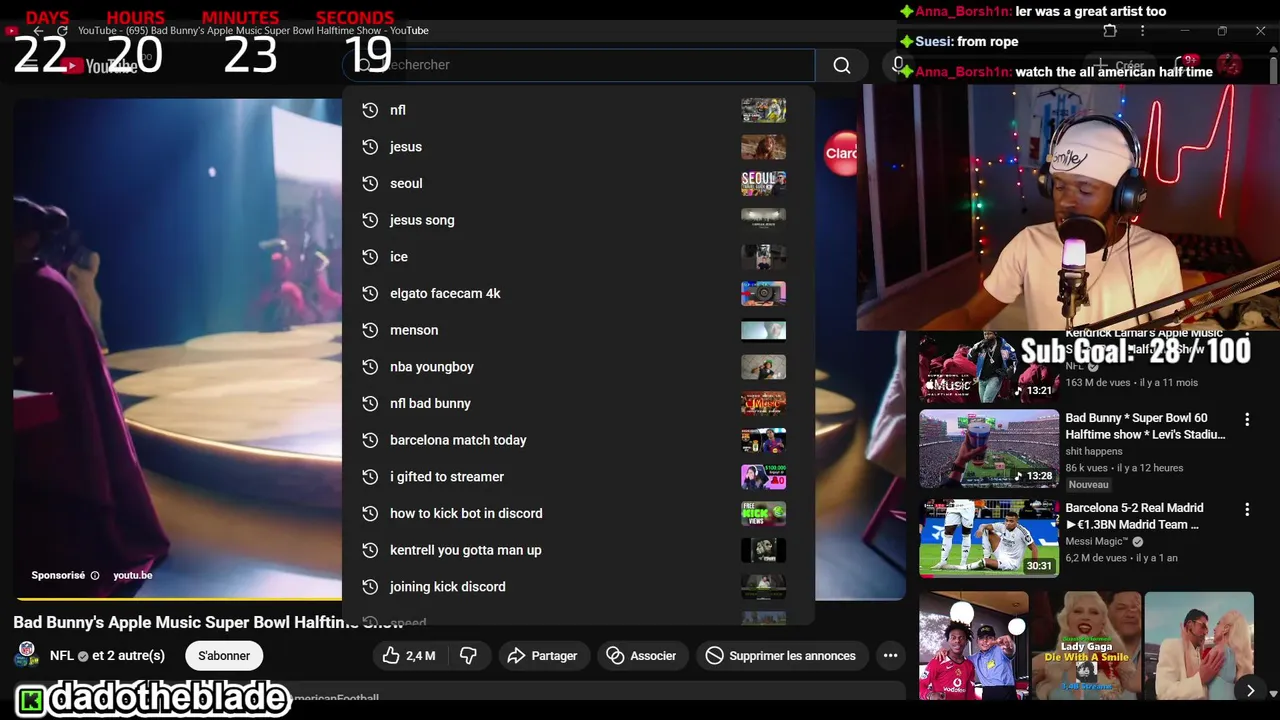
Task: Click Supprimer les annonces button
Action: (781, 656)
